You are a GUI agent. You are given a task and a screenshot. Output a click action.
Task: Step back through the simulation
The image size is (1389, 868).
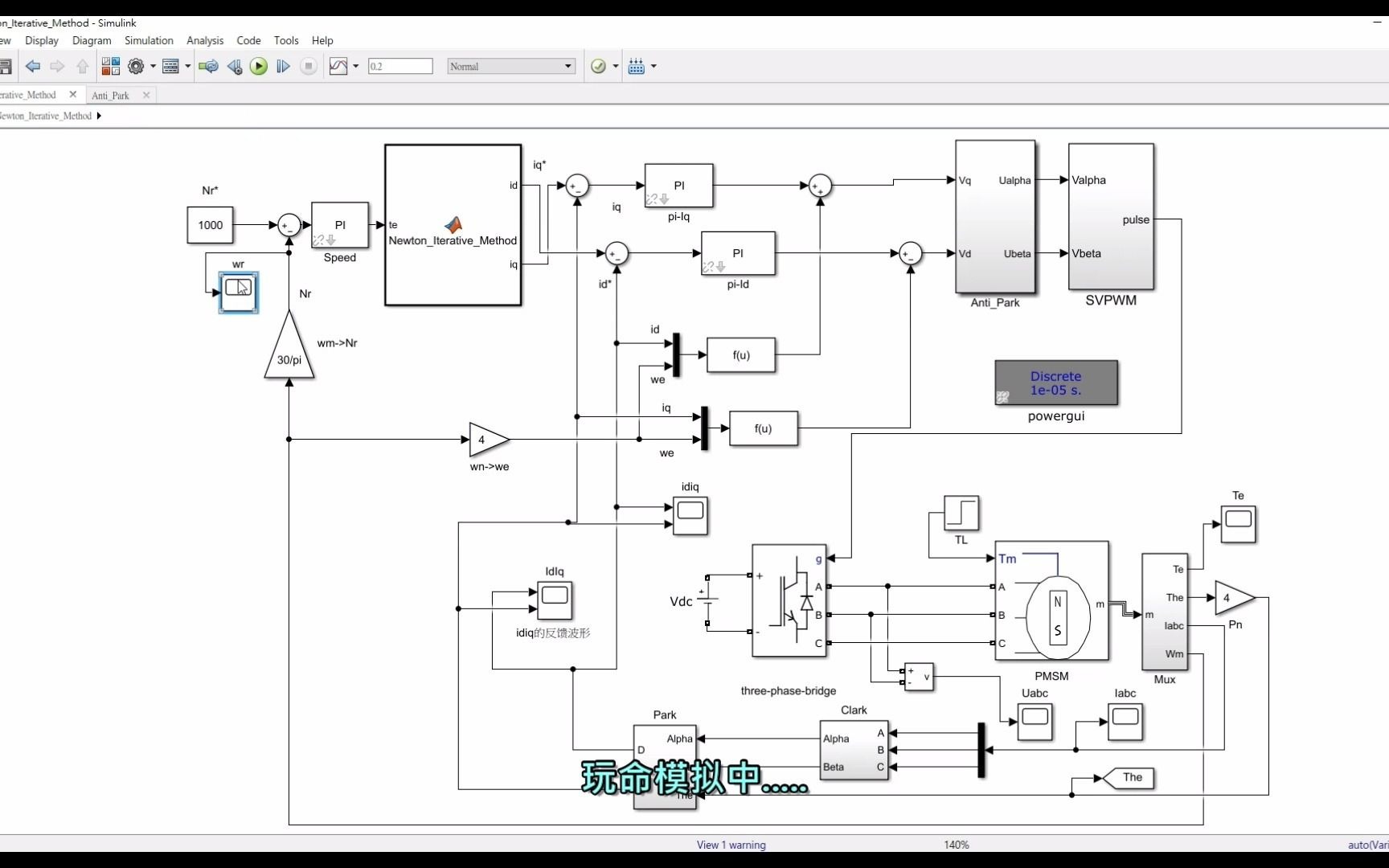point(235,66)
